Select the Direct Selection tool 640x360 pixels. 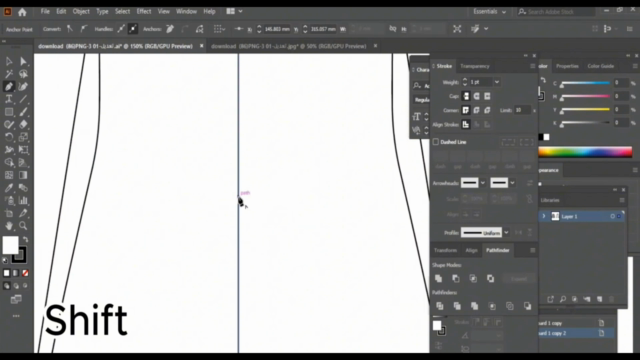click(23, 61)
